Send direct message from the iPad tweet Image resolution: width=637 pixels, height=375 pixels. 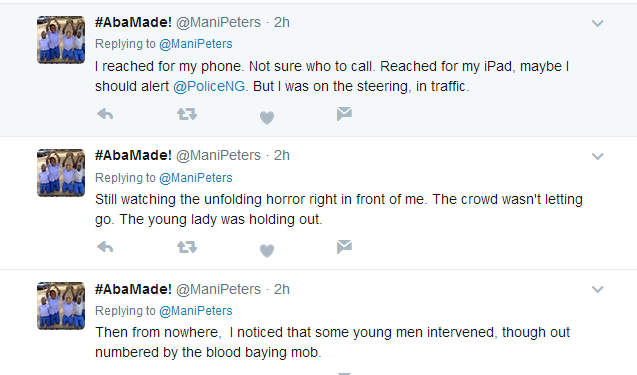(344, 114)
